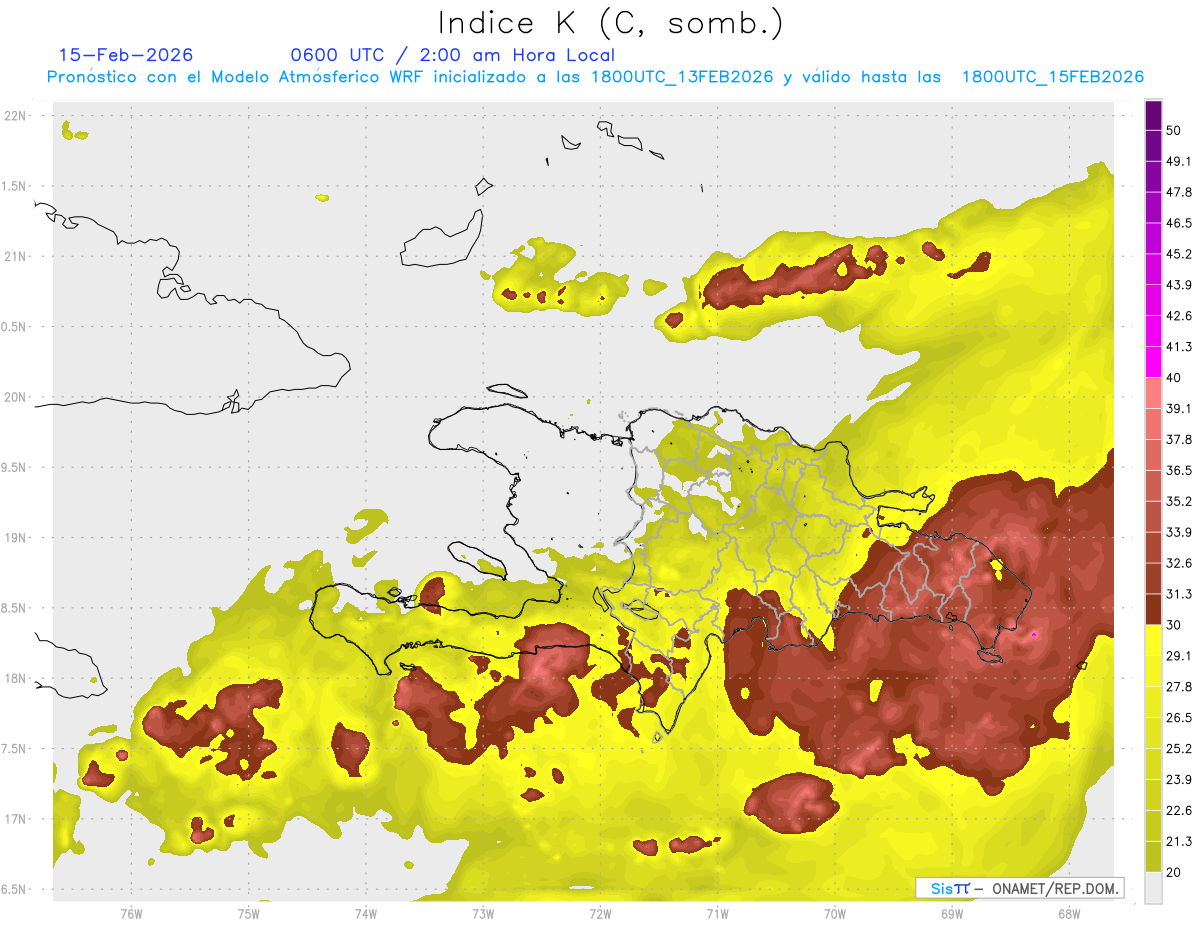Click legend value "47.8"
Screen dimensions: 1200x927
click(1179, 192)
